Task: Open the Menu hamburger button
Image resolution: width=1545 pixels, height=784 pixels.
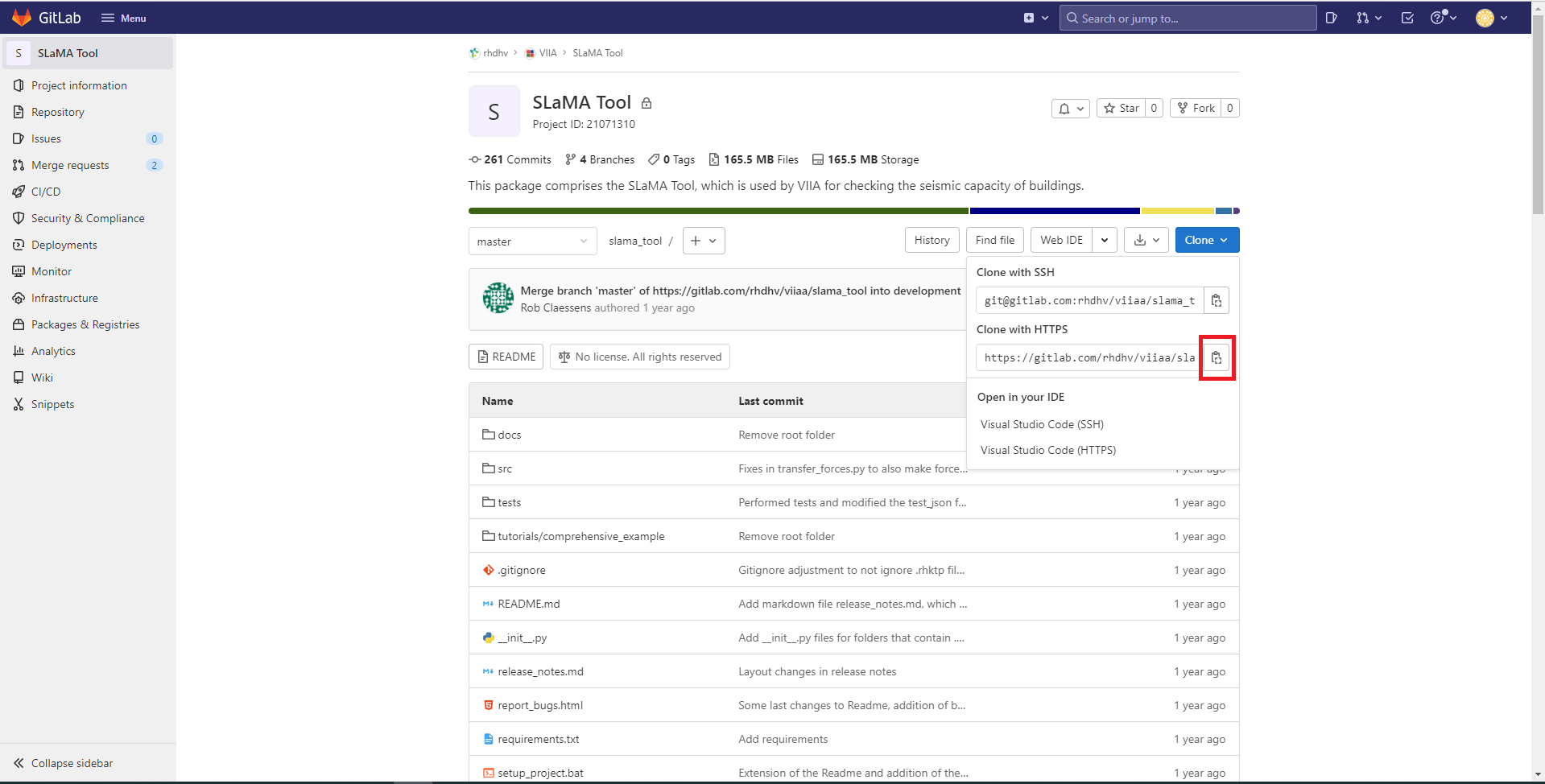Action: [x=123, y=18]
